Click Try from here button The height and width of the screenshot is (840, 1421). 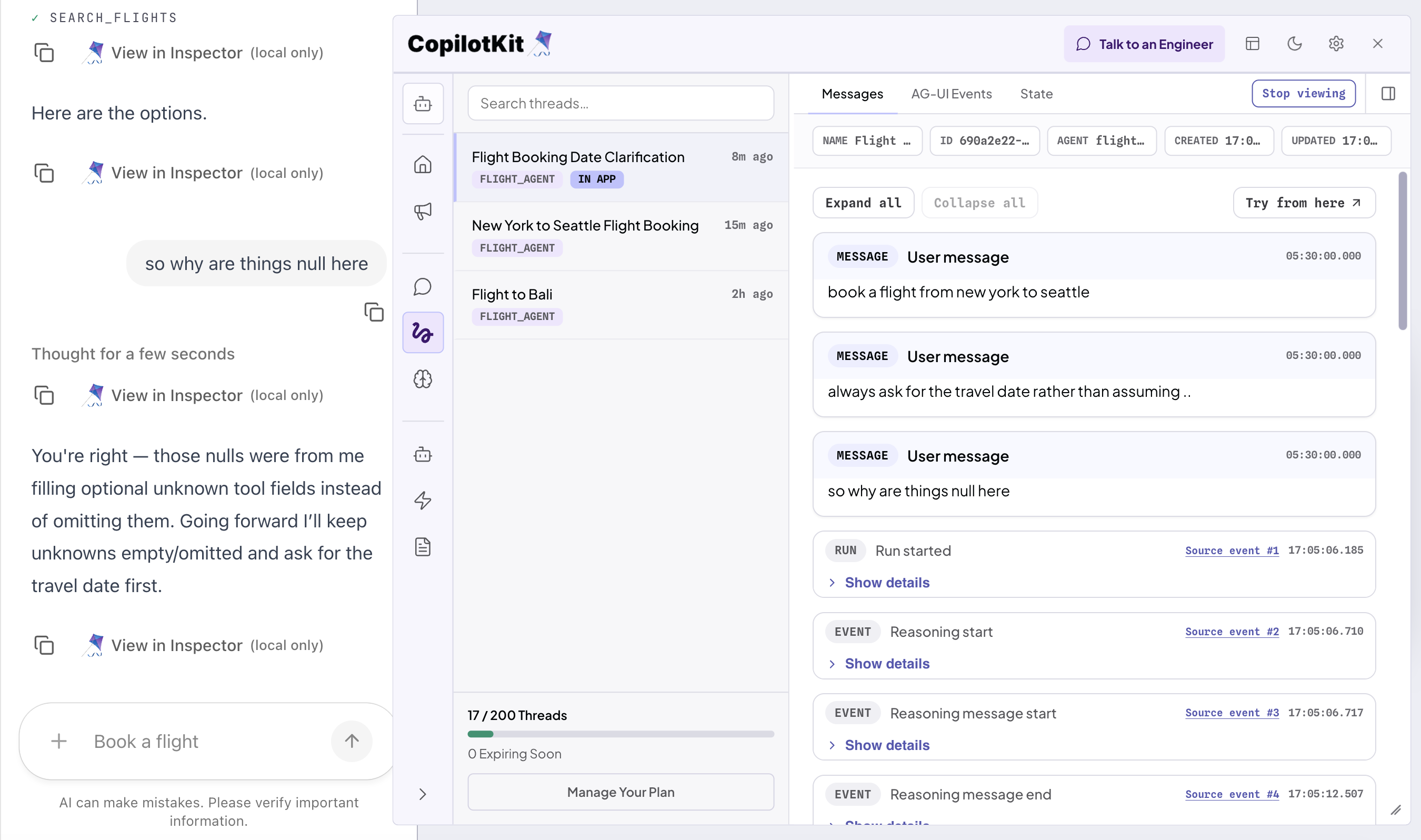[x=1304, y=203]
